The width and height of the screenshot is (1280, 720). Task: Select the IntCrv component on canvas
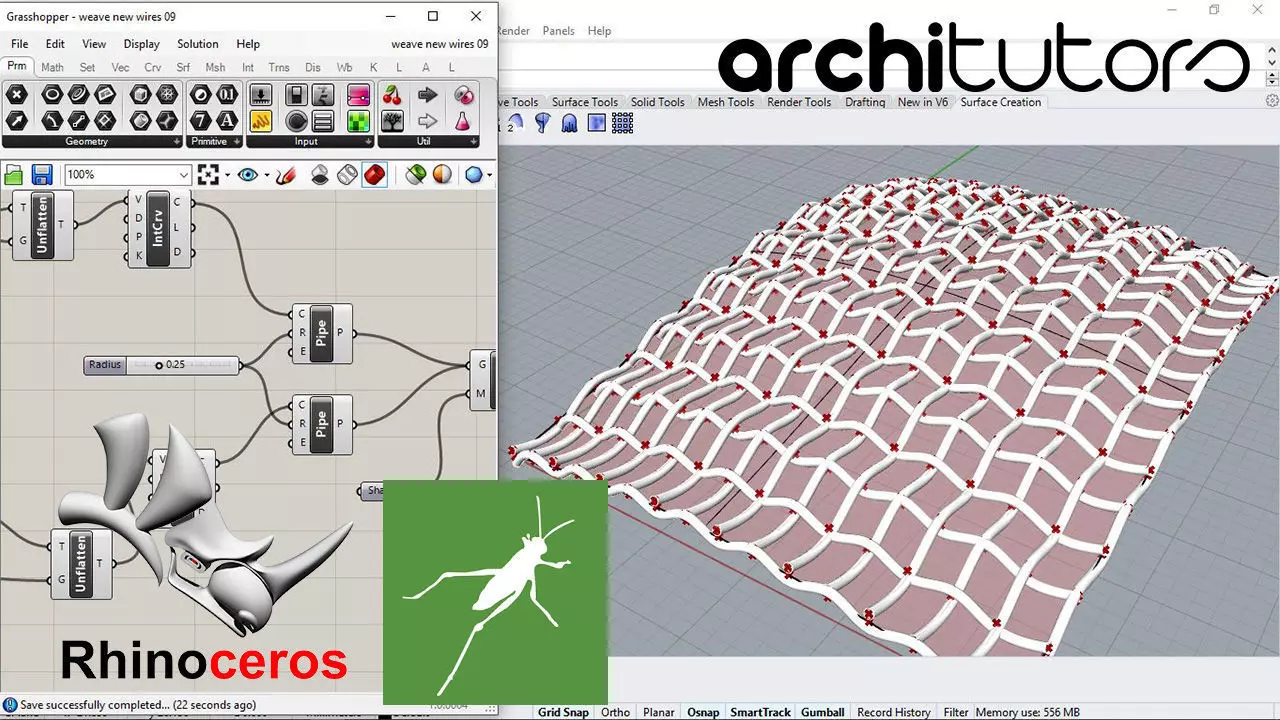[x=161, y=228]
